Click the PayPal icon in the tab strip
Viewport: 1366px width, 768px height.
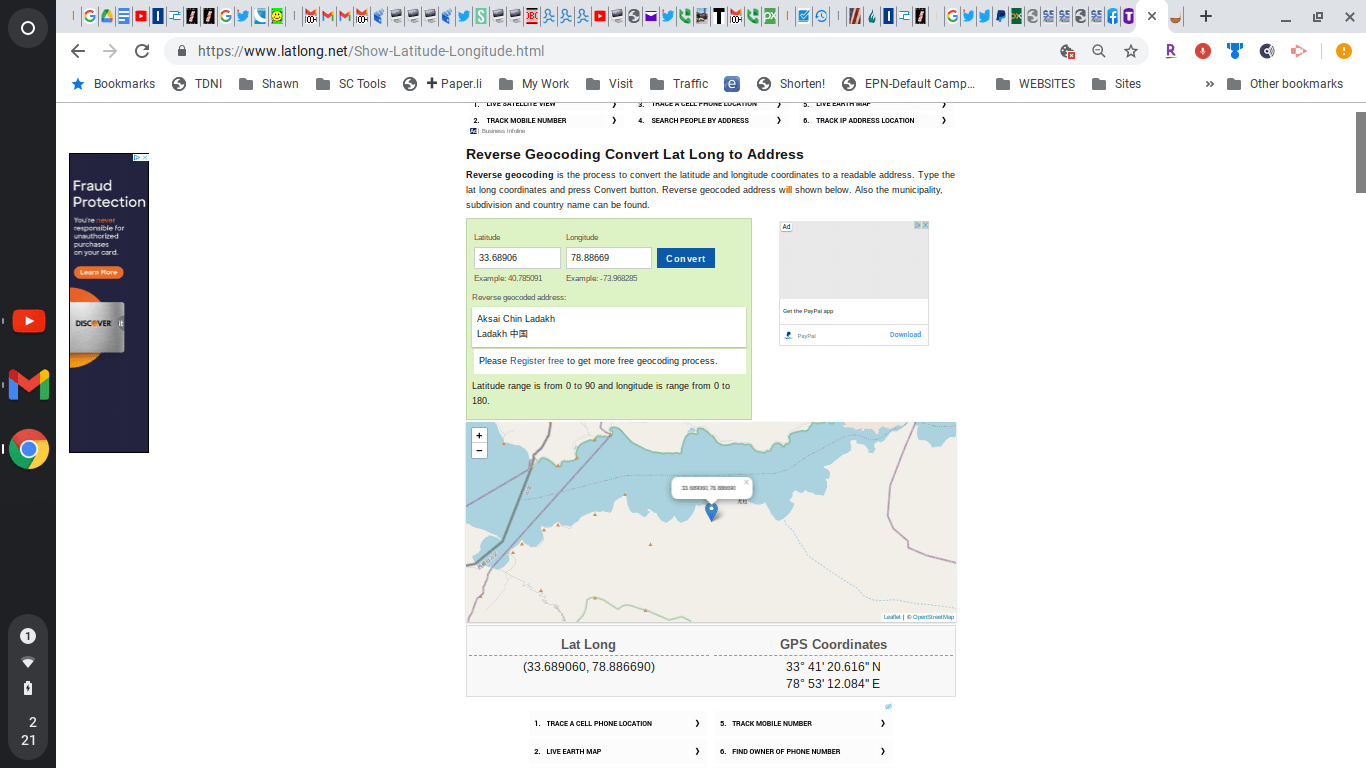pyautogui.click(x=1001, y=15)
